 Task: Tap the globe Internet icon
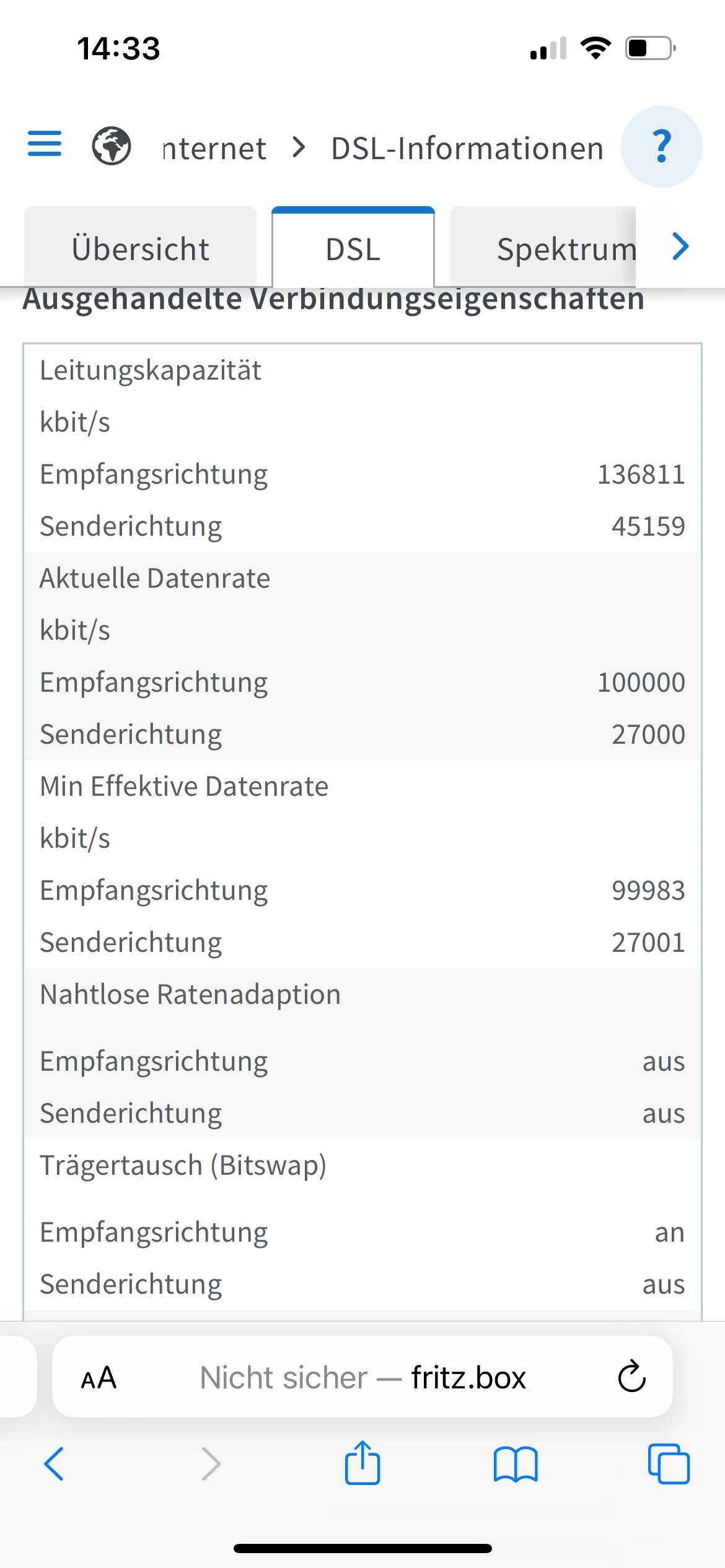click(x=112, y=146)
